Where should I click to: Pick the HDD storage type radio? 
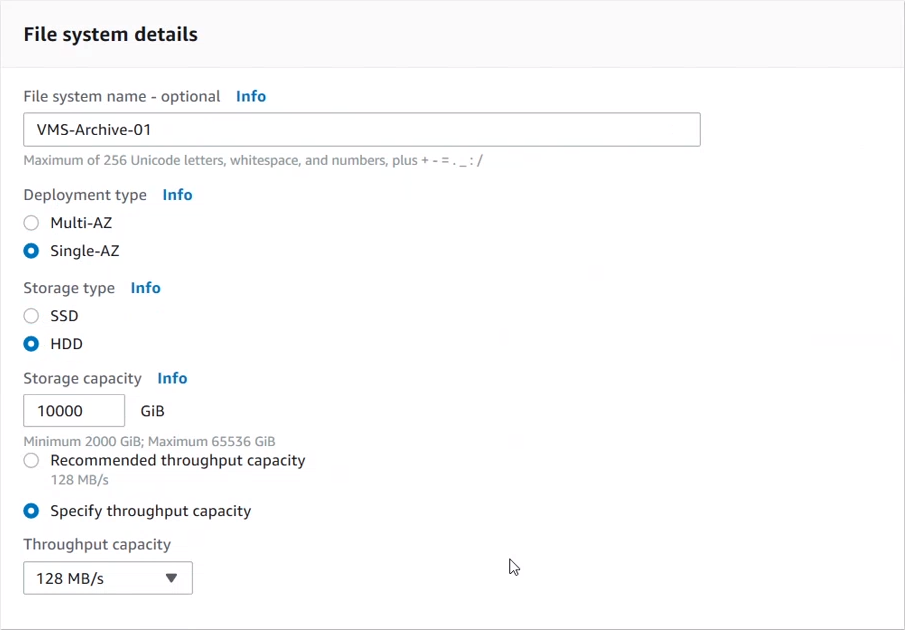pos(32,344)
